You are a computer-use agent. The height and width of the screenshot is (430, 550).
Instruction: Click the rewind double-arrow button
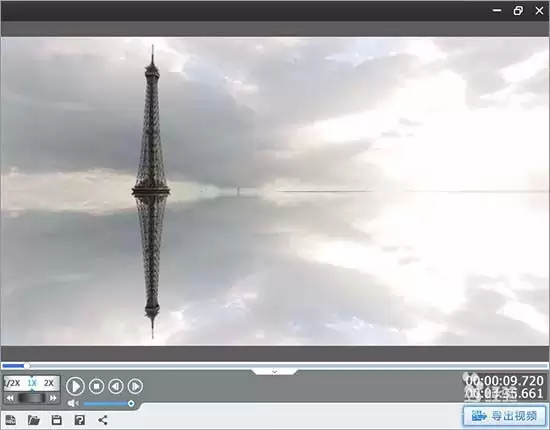coord(10,398)
